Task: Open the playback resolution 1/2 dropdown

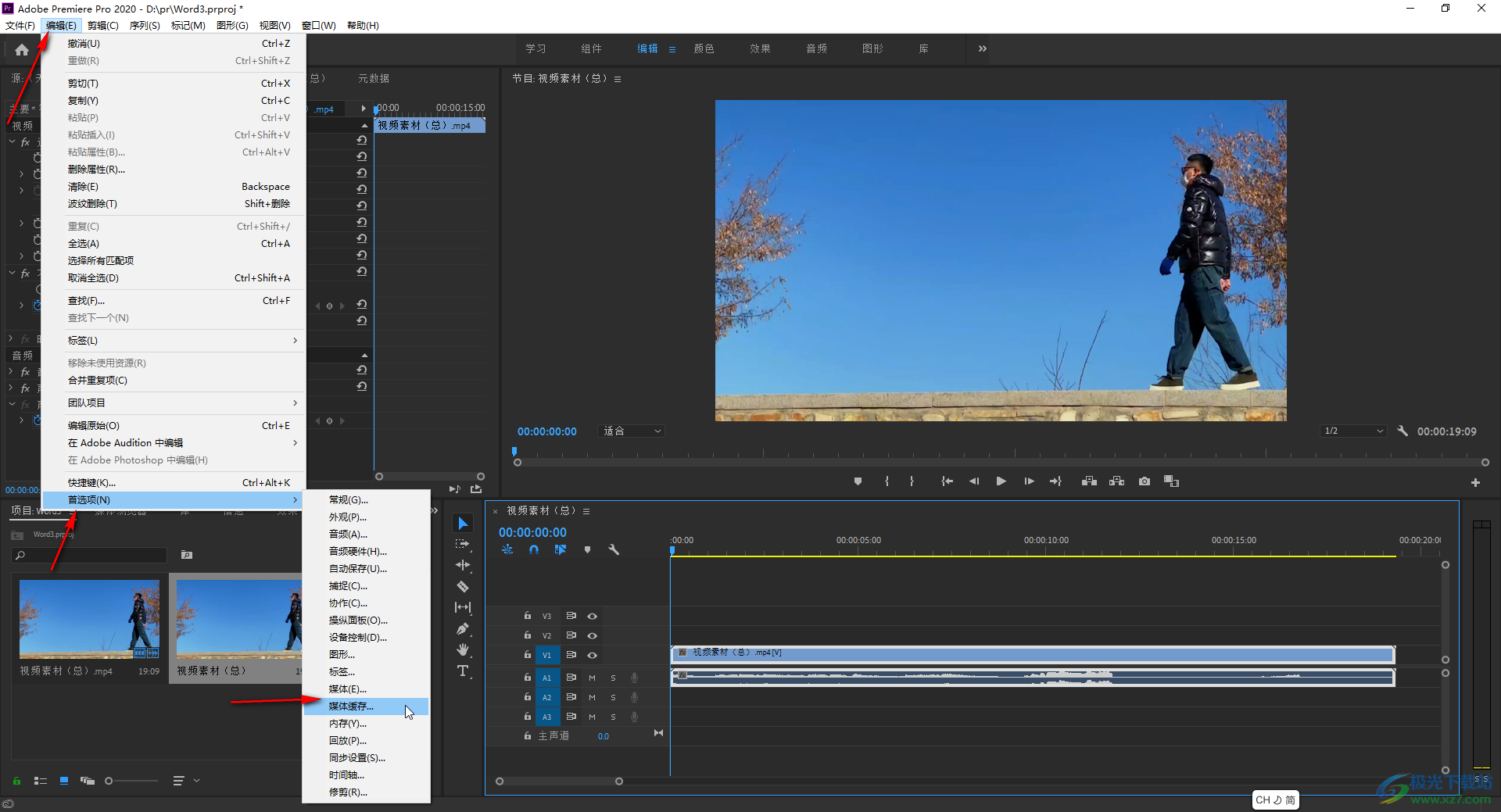Action: (1353, 431)
